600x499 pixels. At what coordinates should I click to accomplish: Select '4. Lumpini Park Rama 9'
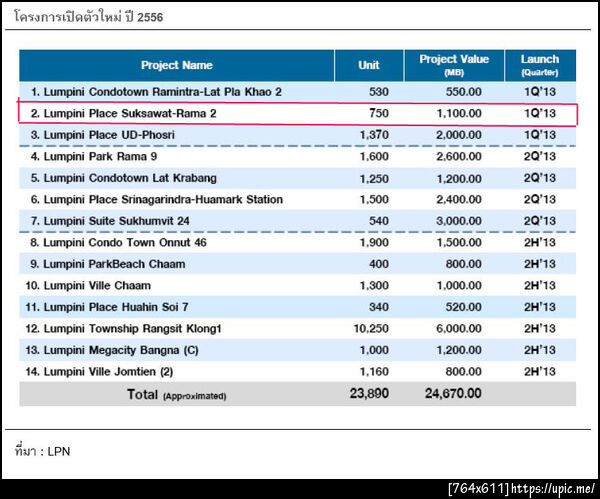[x=94, y=156]
